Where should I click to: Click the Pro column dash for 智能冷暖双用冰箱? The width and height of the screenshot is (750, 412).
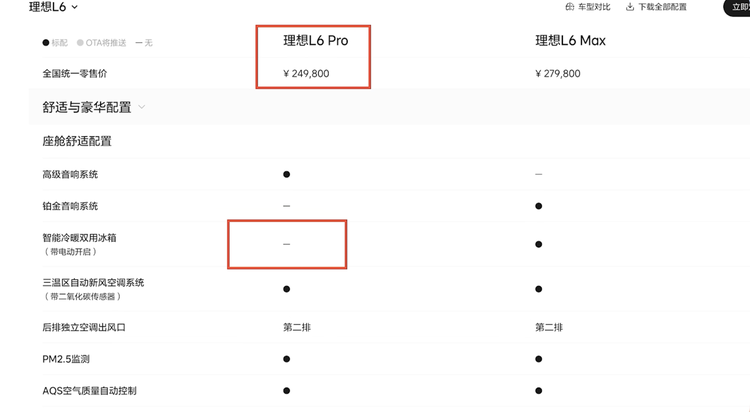tap(287, 244)
